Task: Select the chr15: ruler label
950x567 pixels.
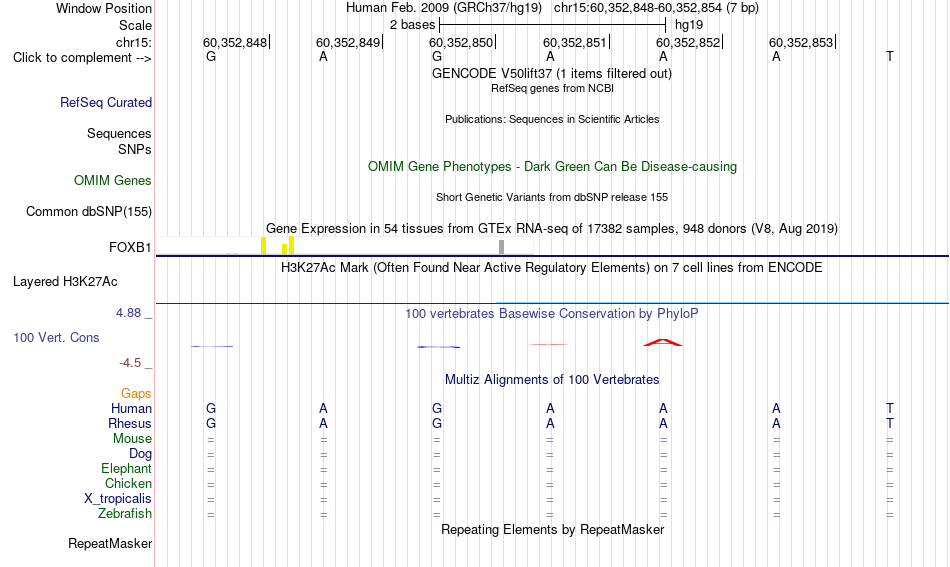Action: pyautogui.click(x=133, y=42)
